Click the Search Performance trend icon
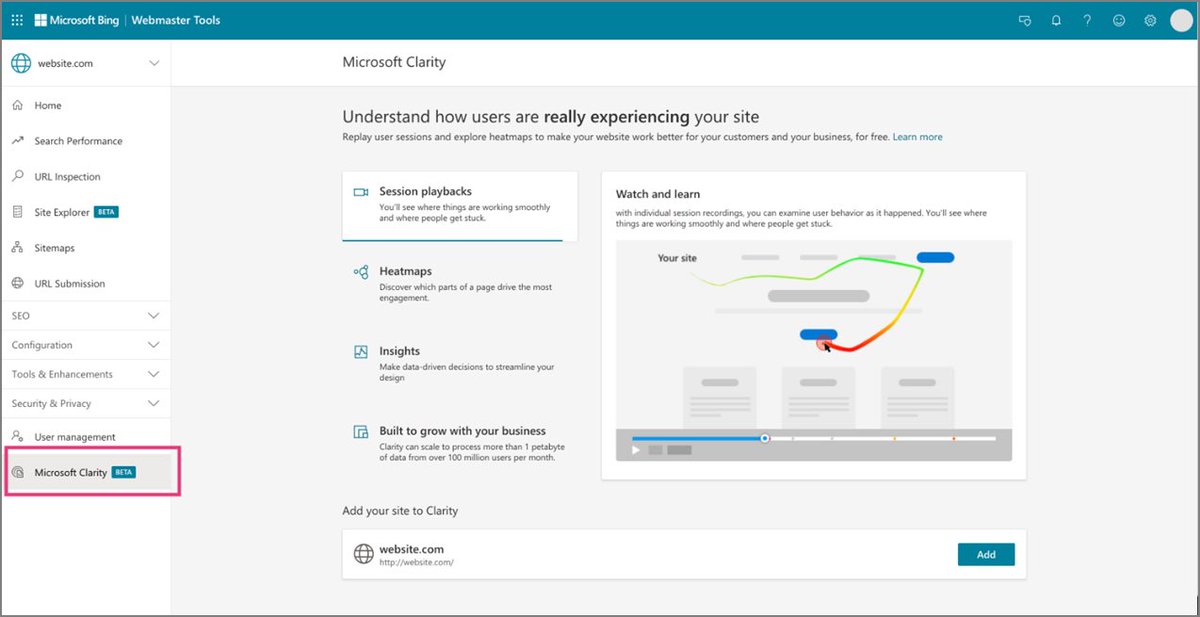This screenshot has height=617, width=1200. point(17,141)
